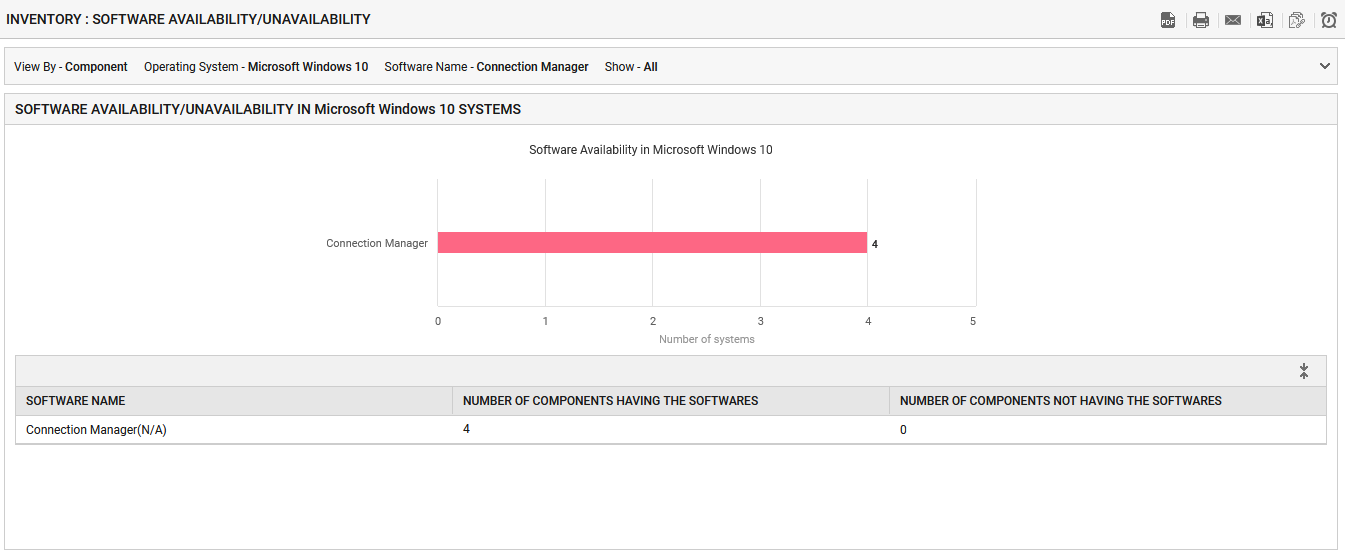This screenshot has width=1345, height=553.
Task: Click the SOFTWARE AVAILABILITY/UNAVAILABILITY IN Microsoft Windows 10 SYSTEMS heading
Action: 268,109
